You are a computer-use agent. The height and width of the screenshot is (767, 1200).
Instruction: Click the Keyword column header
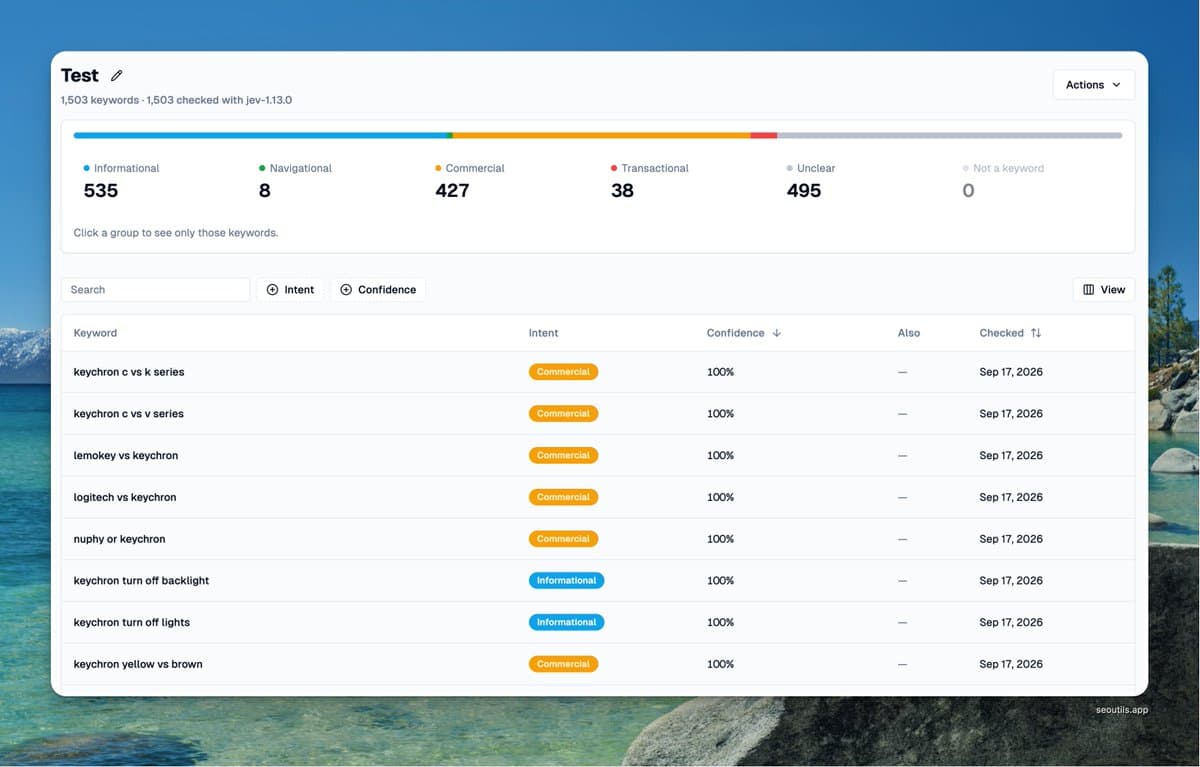pyautogui.click(x=95, y=333)
